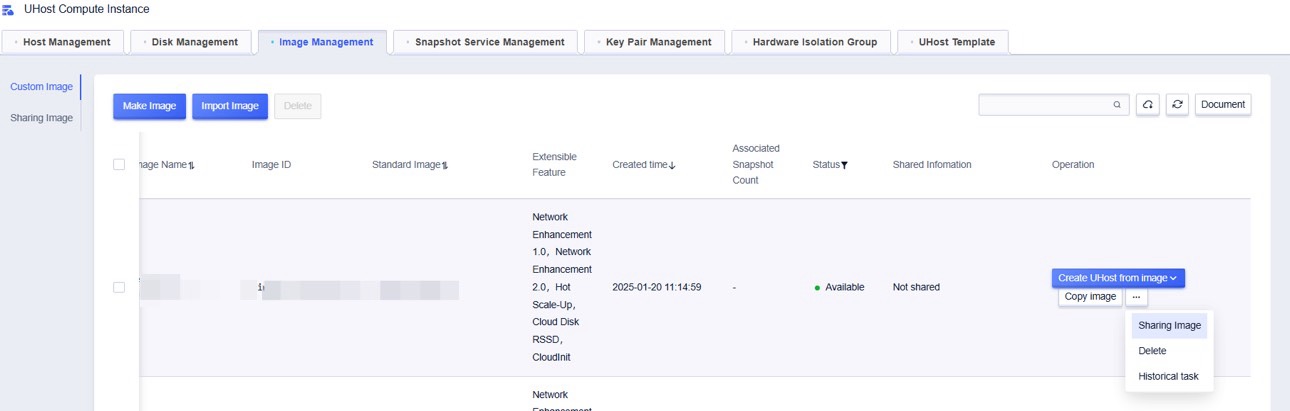The height and width of the screenshot is (411, 1290).
Task: Expand Create UHost from image dropdown
Action: pyautogui.click(x=1118, y=278)
